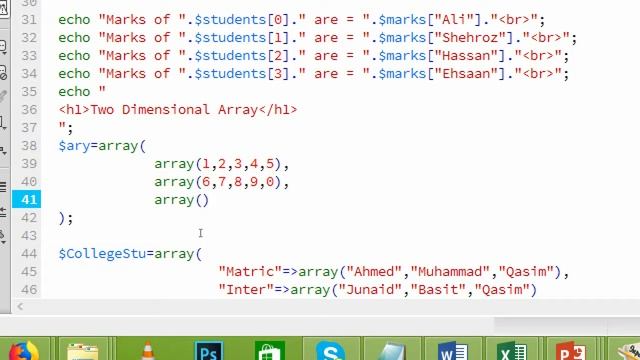
Task: Click the horizontal scrollbar left arrow
Action: (20, 306)
